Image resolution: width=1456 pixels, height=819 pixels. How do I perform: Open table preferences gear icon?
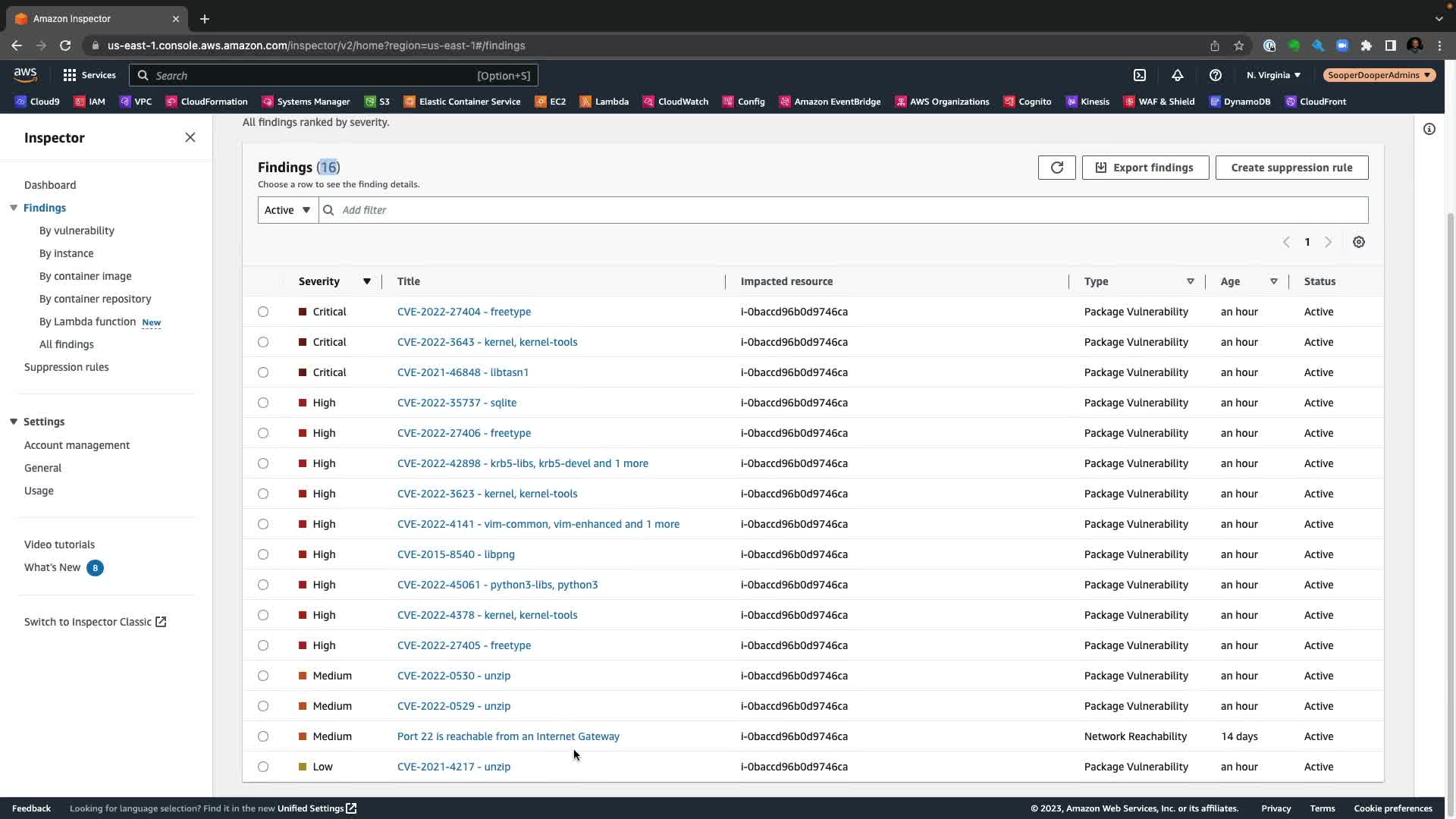[x=1359, y=242]
